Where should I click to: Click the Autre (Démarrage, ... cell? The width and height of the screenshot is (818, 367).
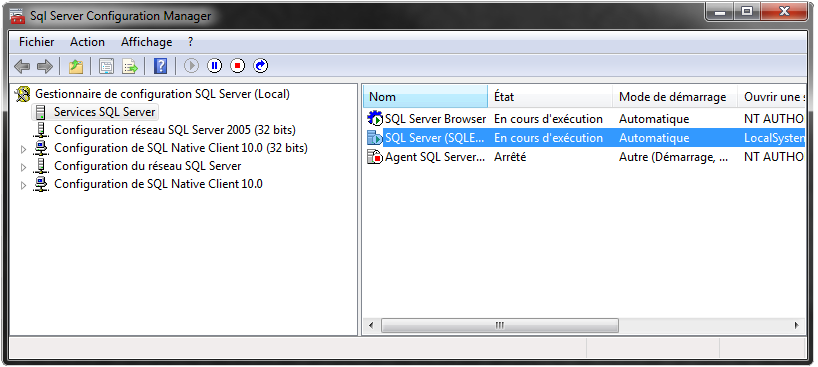[x=673, y=157]
